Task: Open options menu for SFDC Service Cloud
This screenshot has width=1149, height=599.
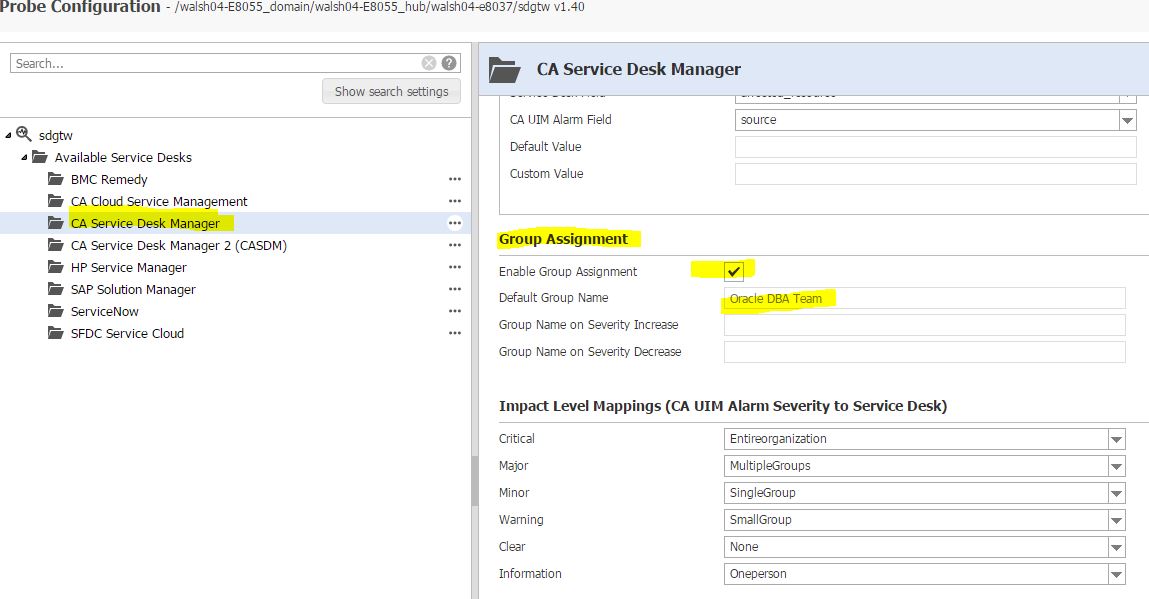Action: tap(455, 333)
